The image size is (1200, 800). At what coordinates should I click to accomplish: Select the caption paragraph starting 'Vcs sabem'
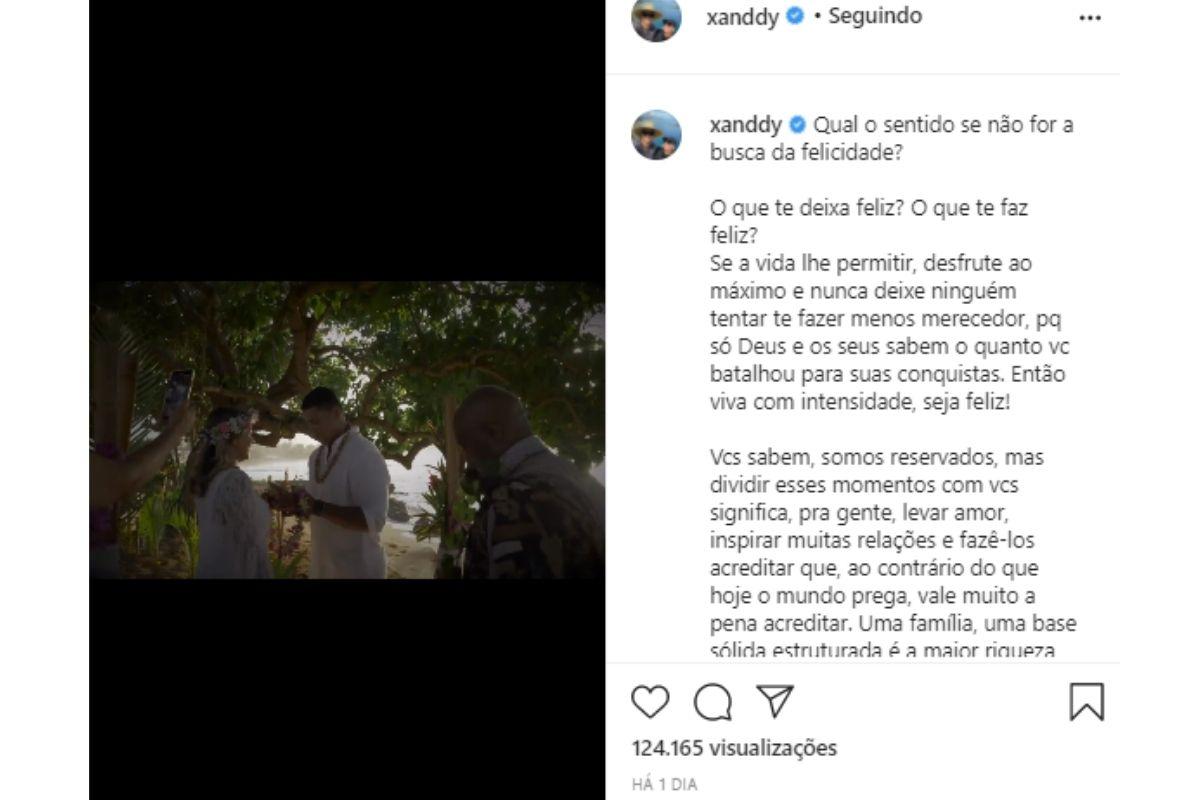892,554
